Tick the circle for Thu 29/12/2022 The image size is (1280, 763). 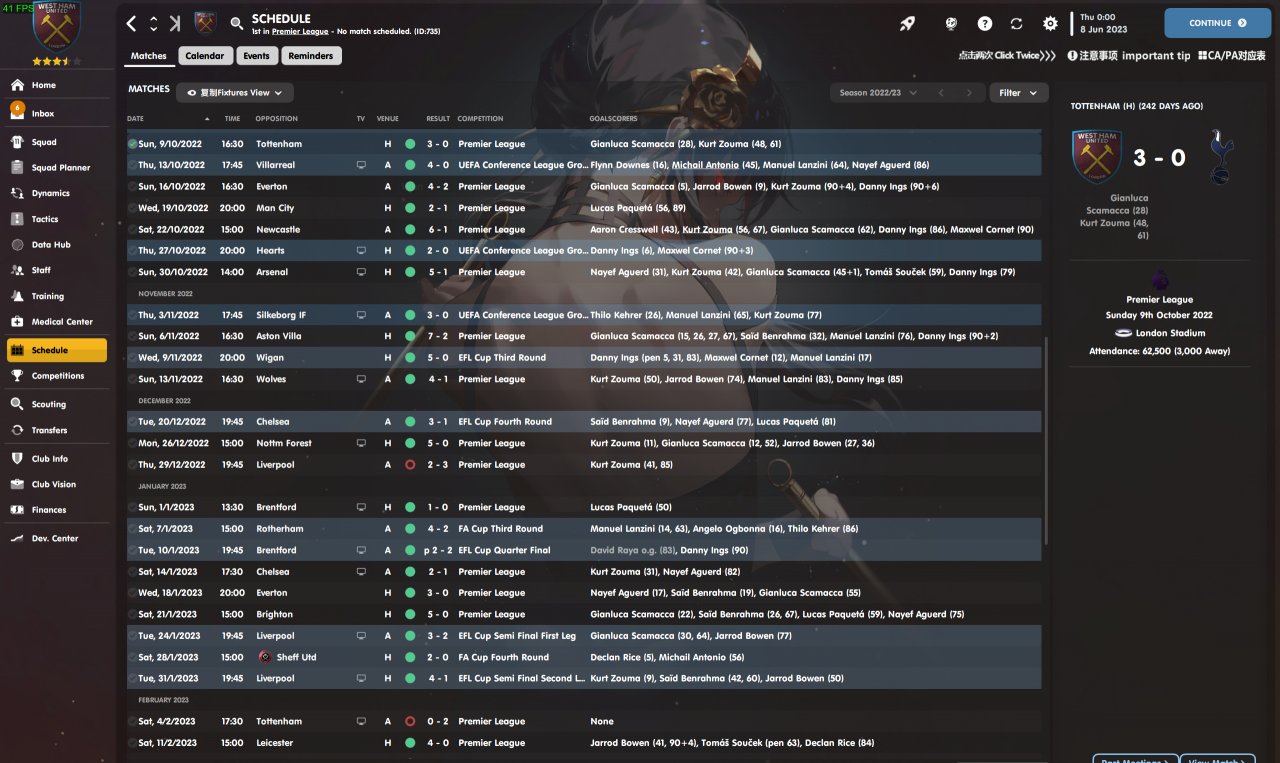[x=133, y=465]
